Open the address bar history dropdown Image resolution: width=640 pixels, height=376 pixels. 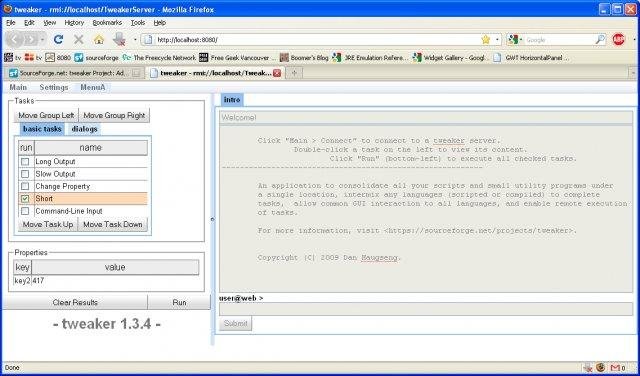tap(497, 40)
